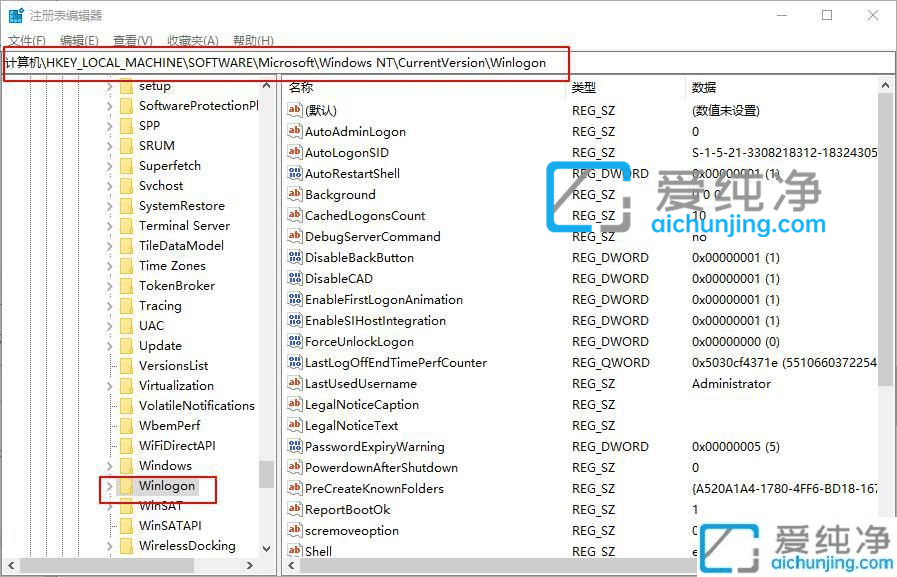Open the 文件(F) menu
This screenshot has width=897, height=577.
pyautogui.click(x=27, y=41)
